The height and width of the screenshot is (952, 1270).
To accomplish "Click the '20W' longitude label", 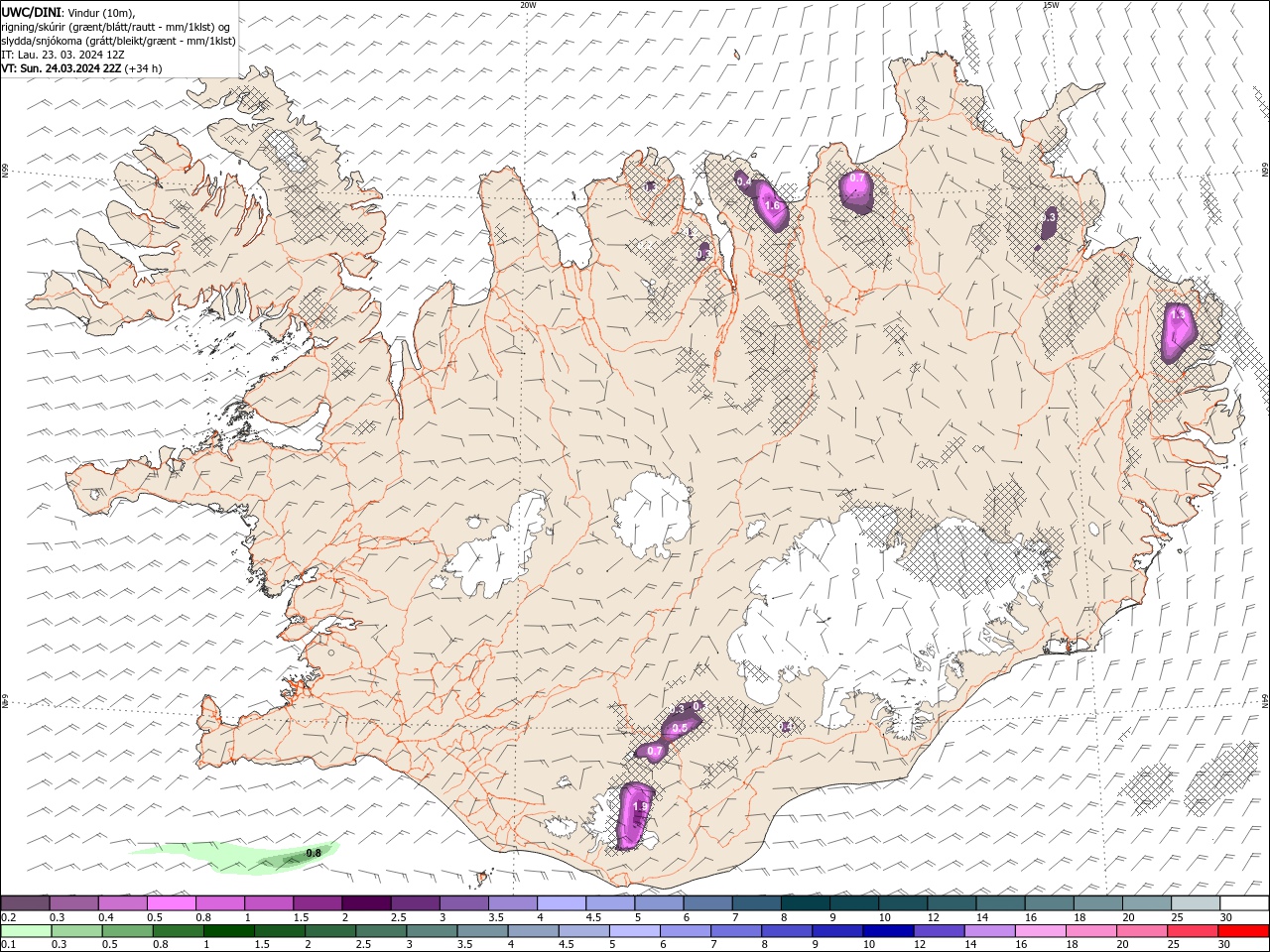I will (528, 5).
